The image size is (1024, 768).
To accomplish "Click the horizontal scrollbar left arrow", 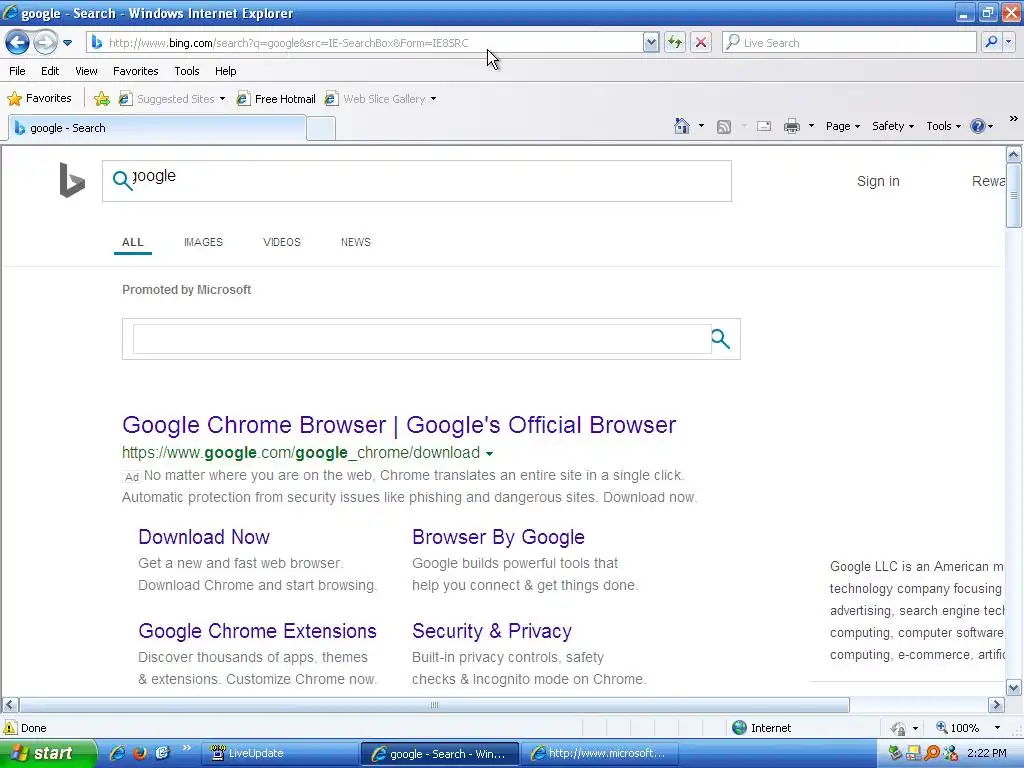I will (x=10, y=705).
